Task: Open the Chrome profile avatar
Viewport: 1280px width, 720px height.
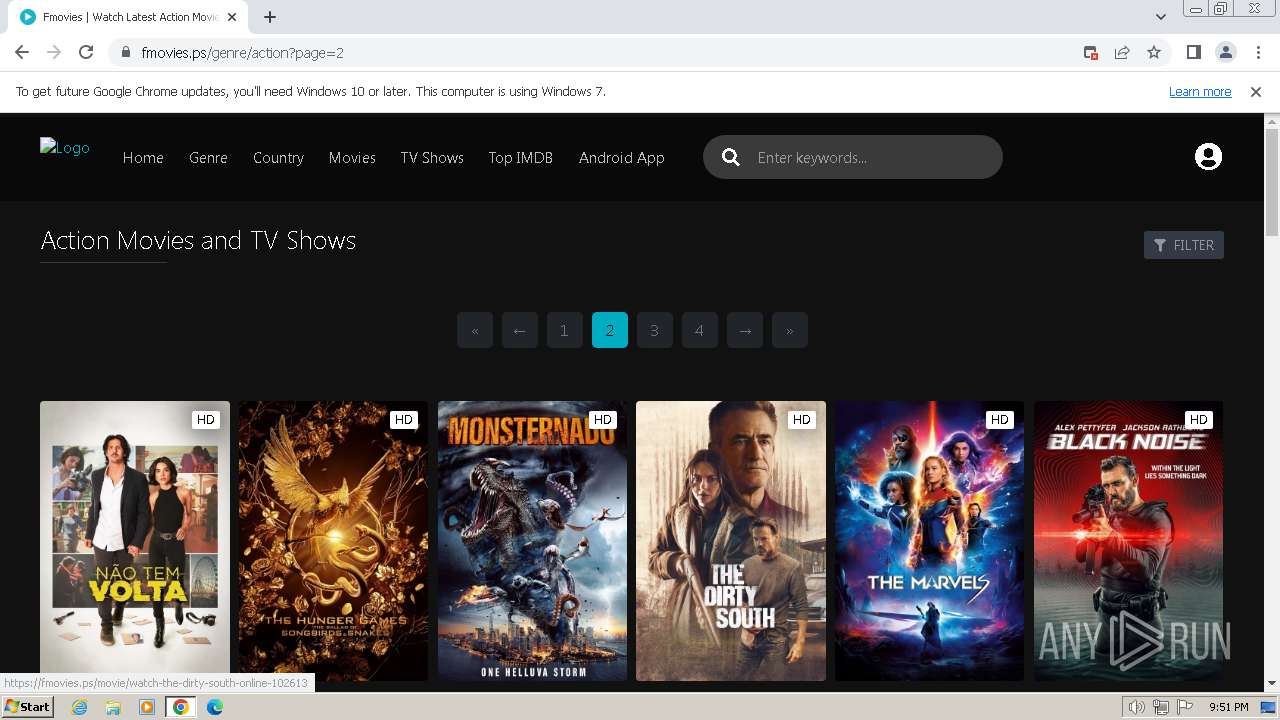Action: pos(1225,52)
